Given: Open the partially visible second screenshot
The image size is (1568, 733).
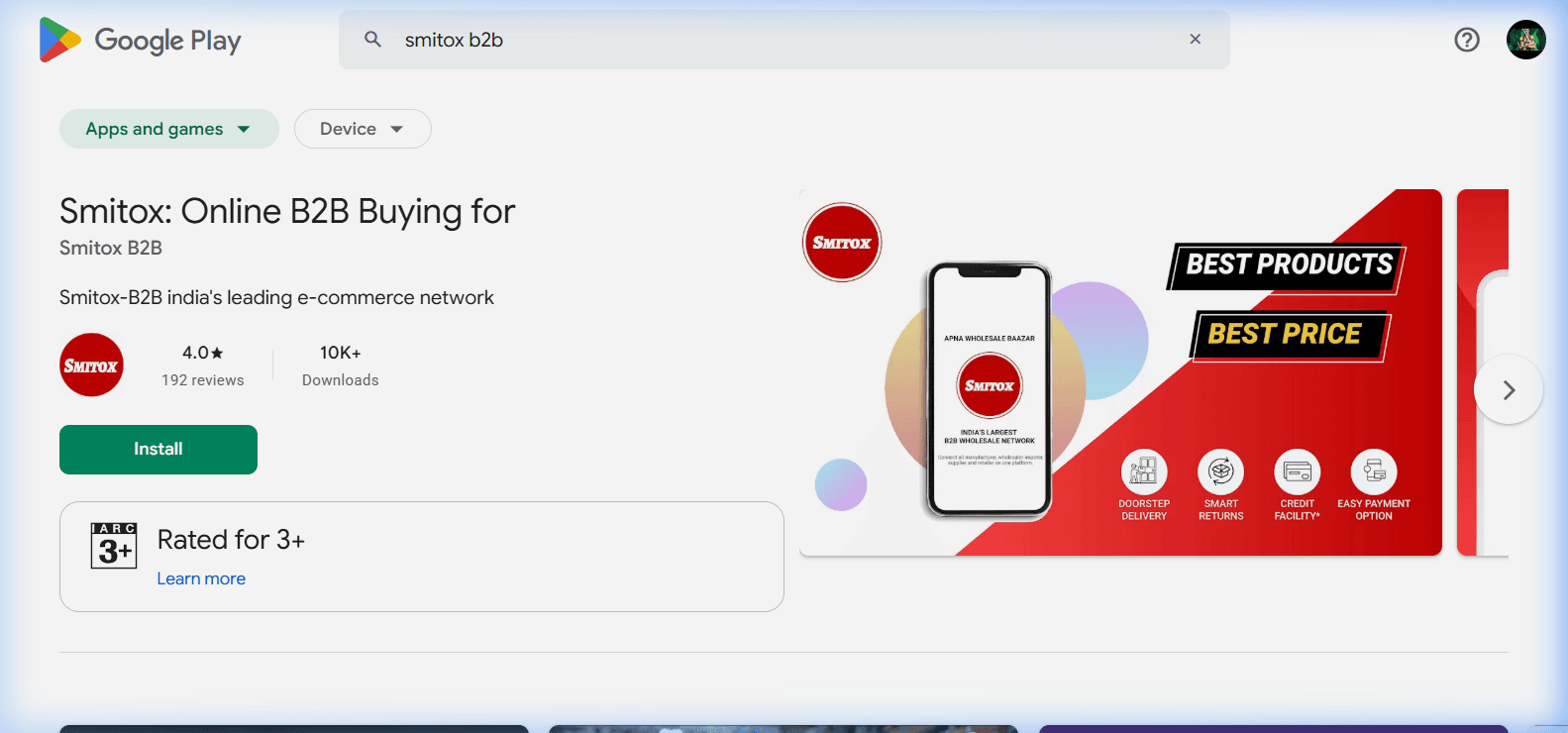Looking at the screenshot, I should click(1483, 372).
